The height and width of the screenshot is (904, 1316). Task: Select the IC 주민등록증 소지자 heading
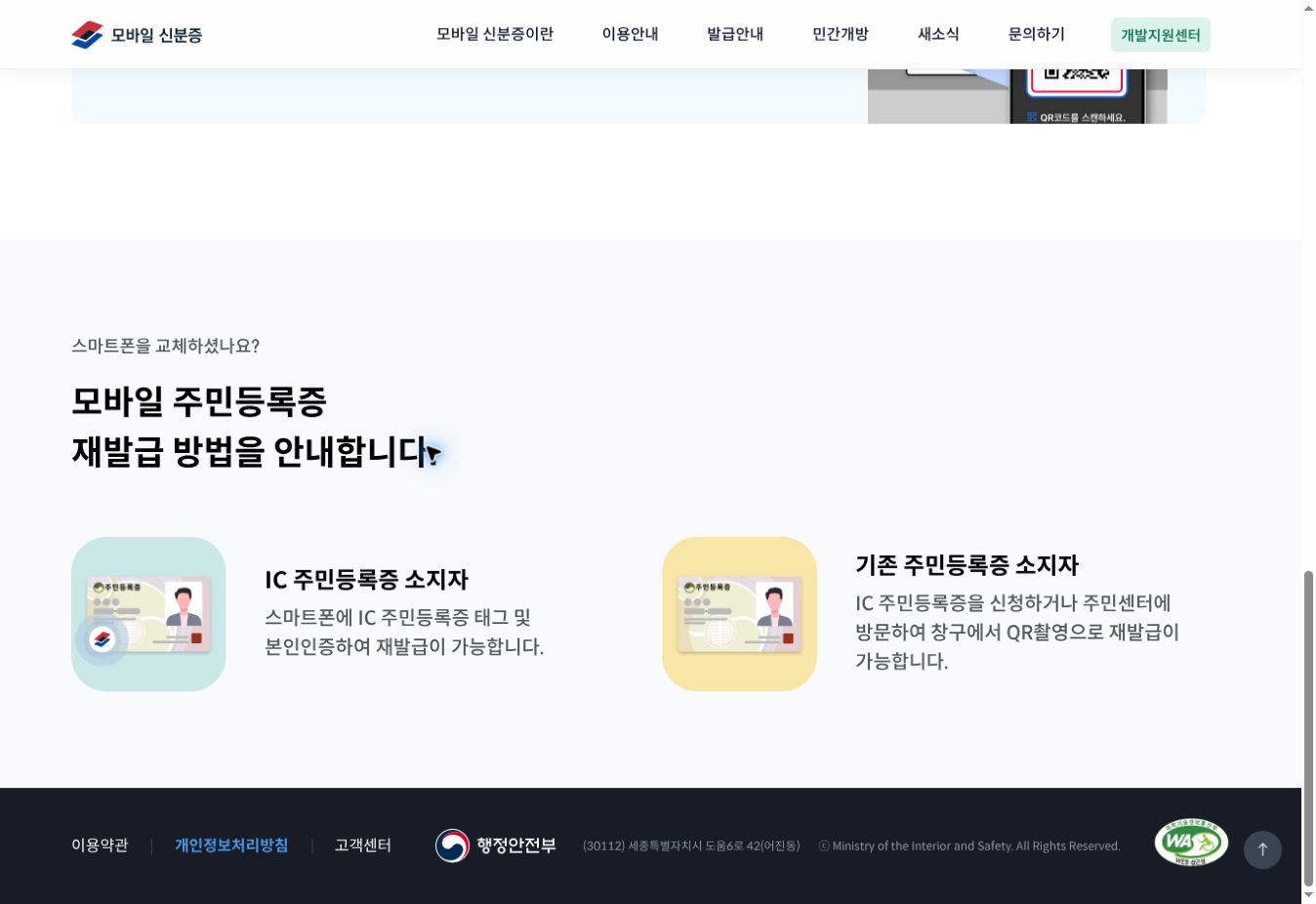pos(366,580)
